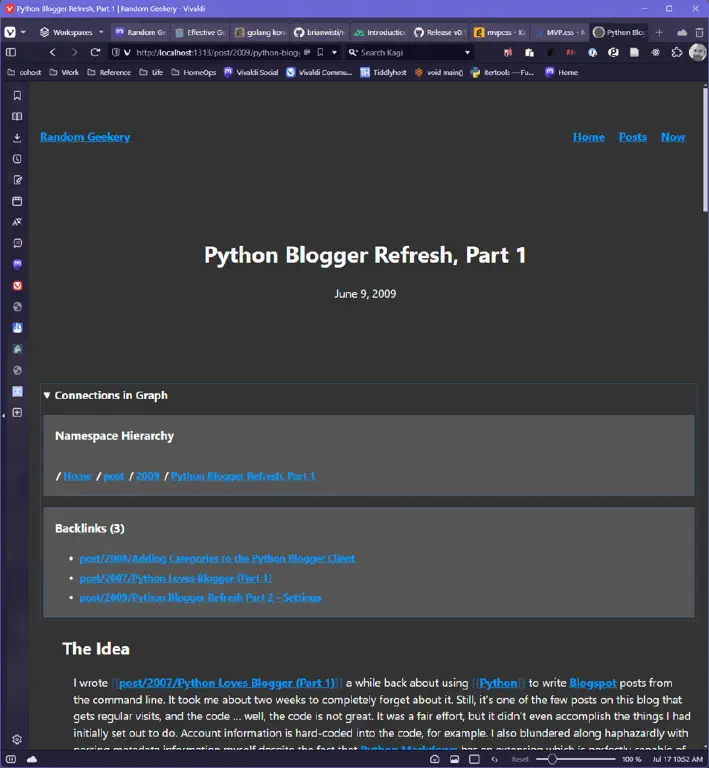Open the Window panel in the sidebar
Screen dimensions: 709x768
tap(17, 201)
